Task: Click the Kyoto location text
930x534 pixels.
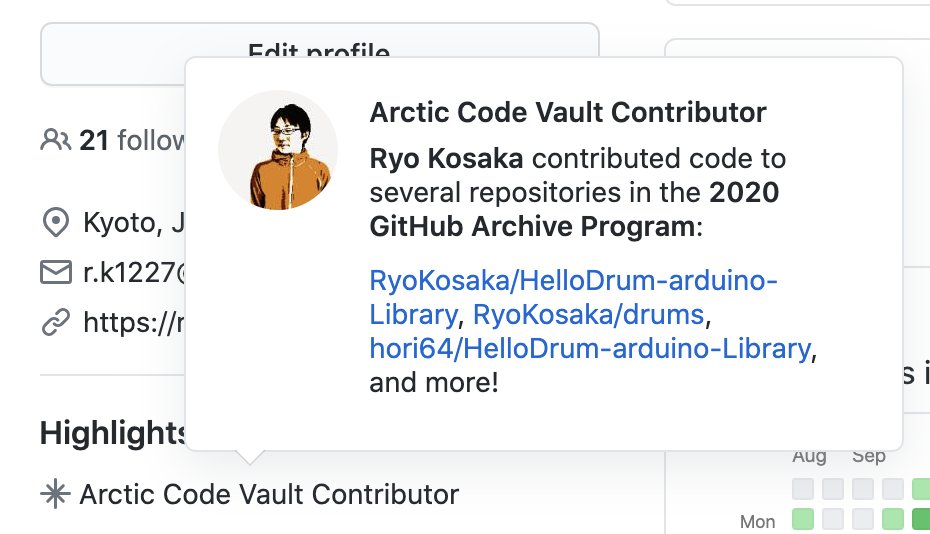Action: click(132, 222)
